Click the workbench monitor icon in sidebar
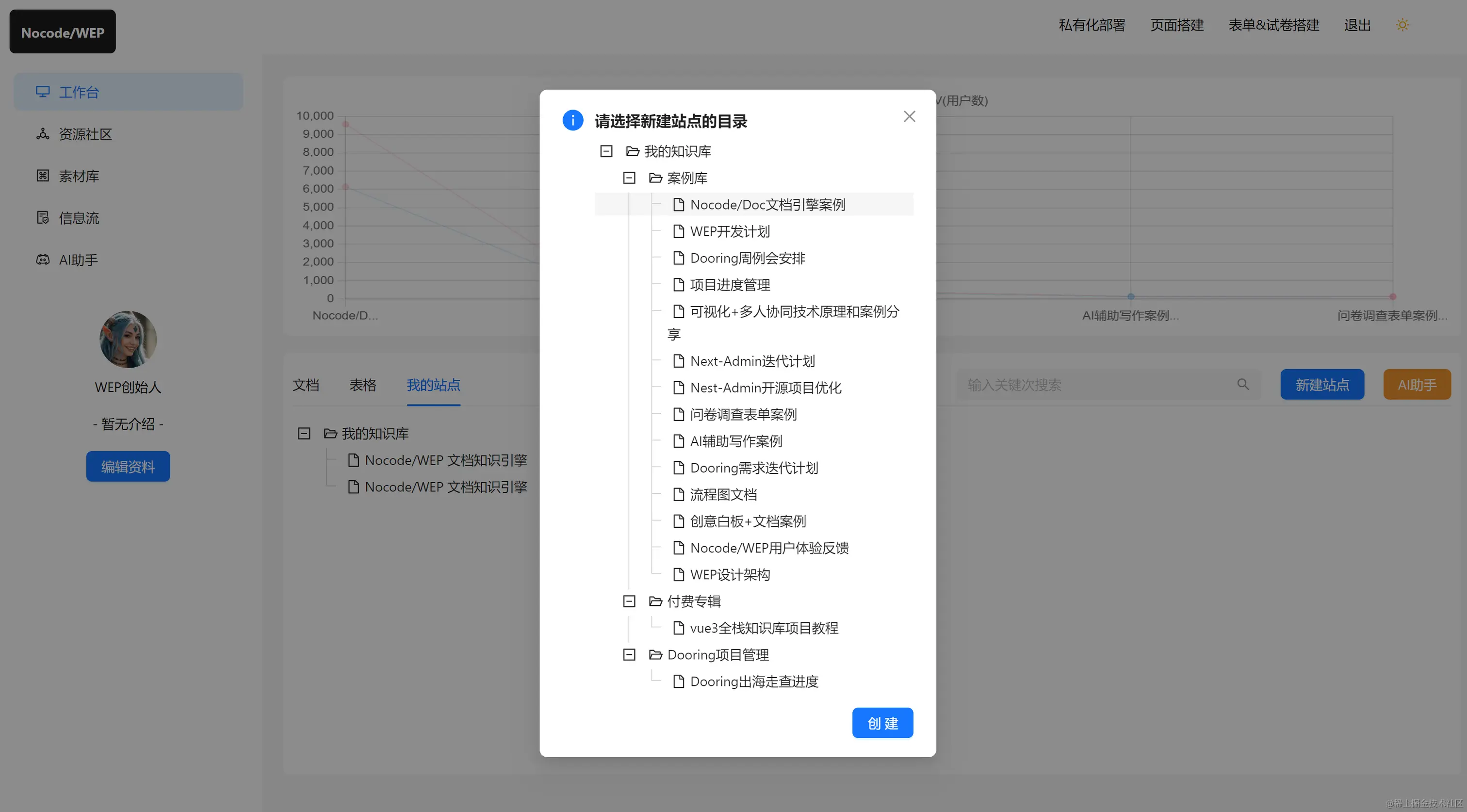 tap(43, 92)
